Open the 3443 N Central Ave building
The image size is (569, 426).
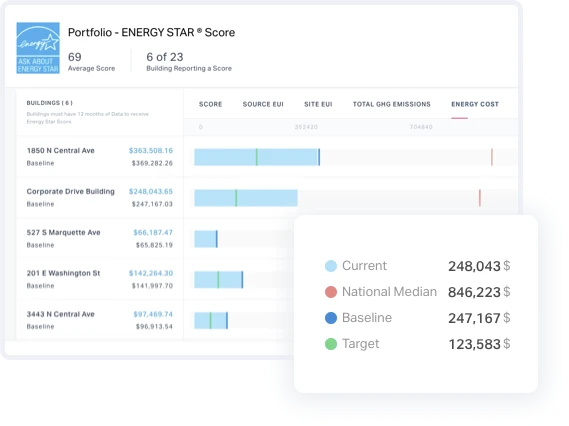click(x=61, y=314)
